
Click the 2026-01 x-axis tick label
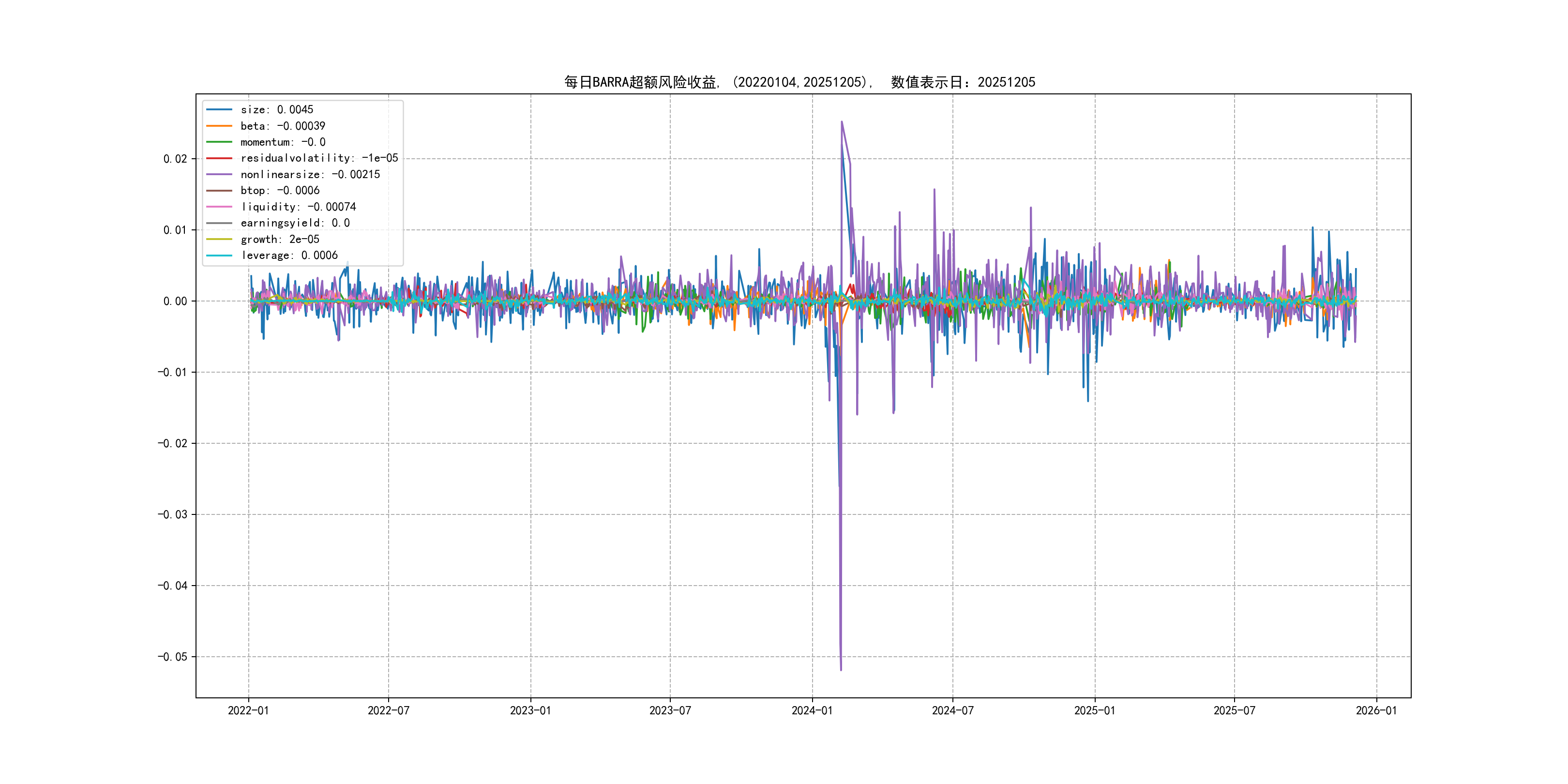pos(1376,710)
